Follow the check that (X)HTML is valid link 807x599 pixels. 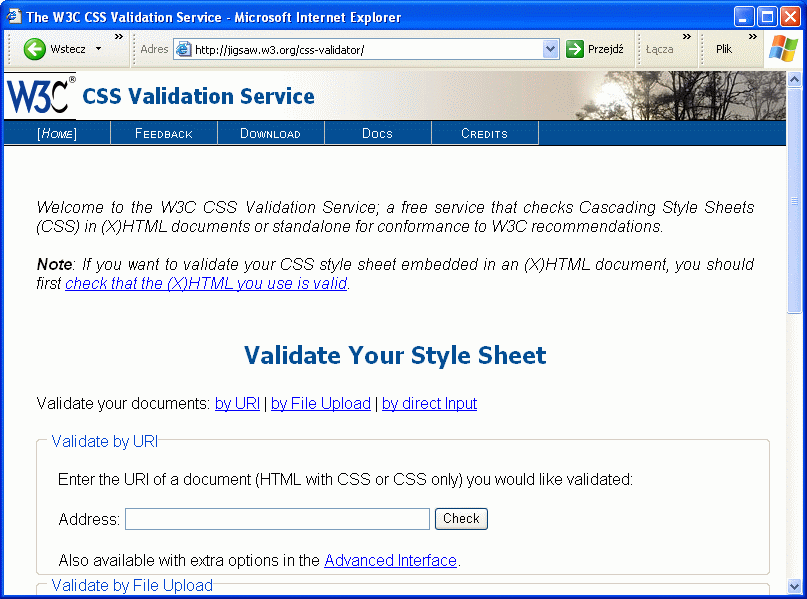pos(206,284)
